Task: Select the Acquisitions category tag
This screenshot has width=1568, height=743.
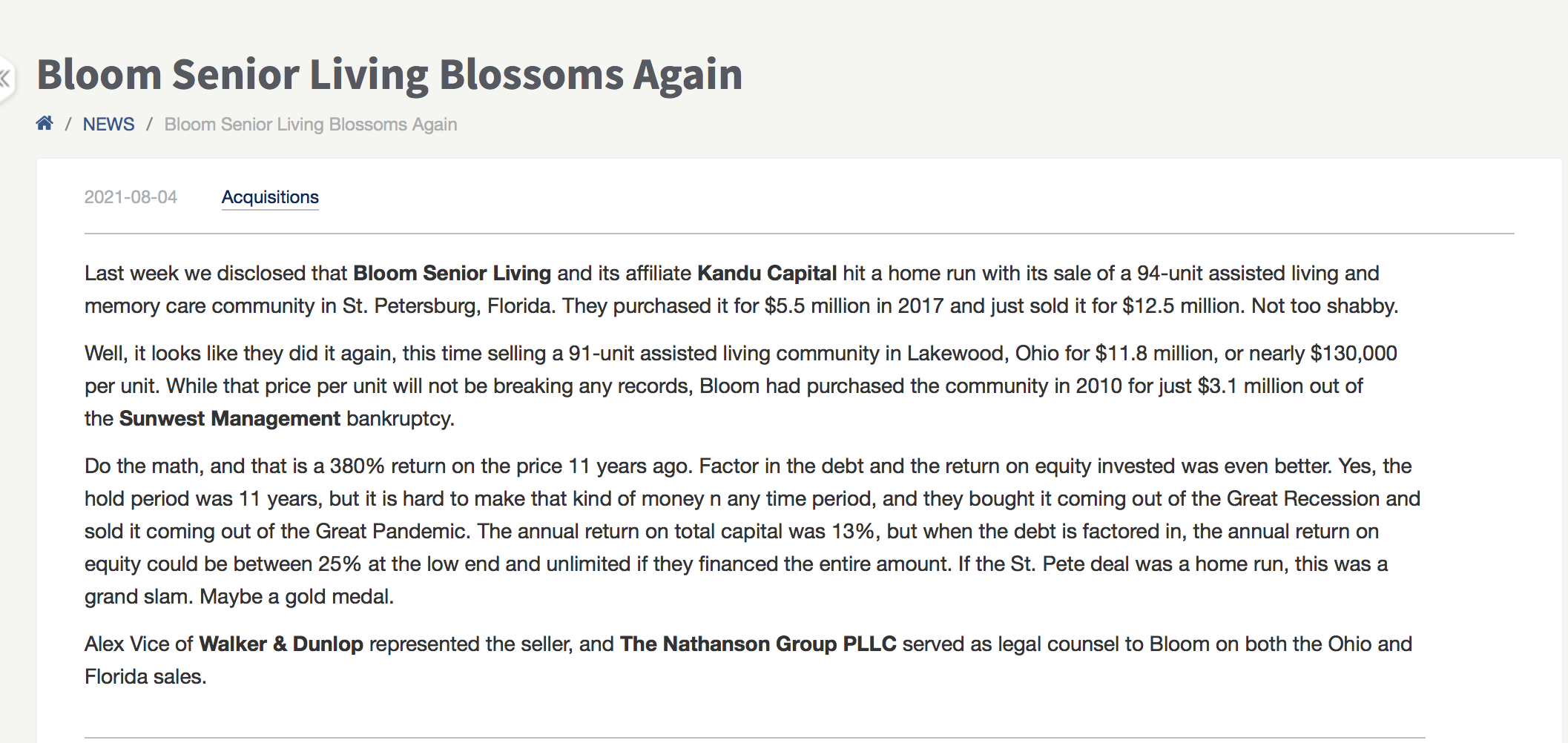Action: (x=270, y=197)
